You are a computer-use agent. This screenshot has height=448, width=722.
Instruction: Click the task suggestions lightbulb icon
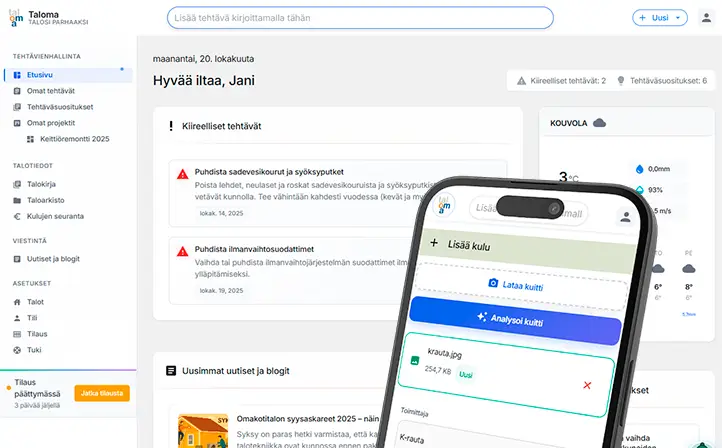click(x=620, y=80)
